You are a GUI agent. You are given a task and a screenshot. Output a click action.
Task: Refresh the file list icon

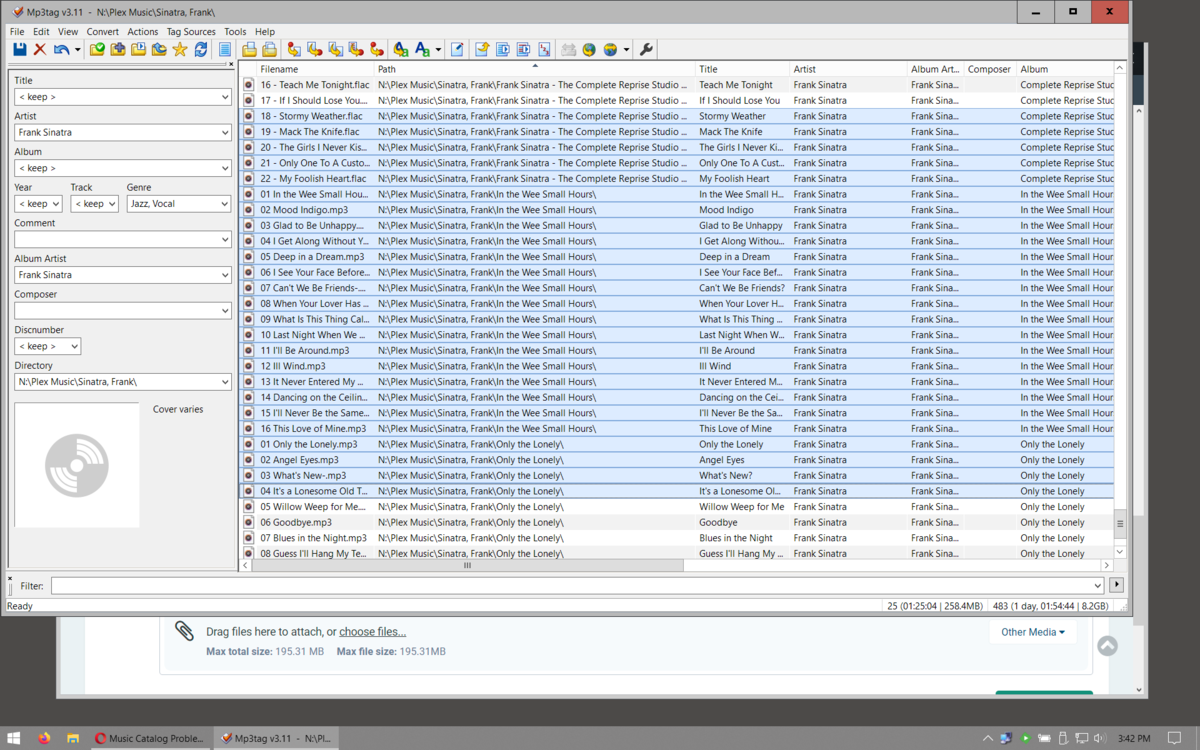pos(200,49)
